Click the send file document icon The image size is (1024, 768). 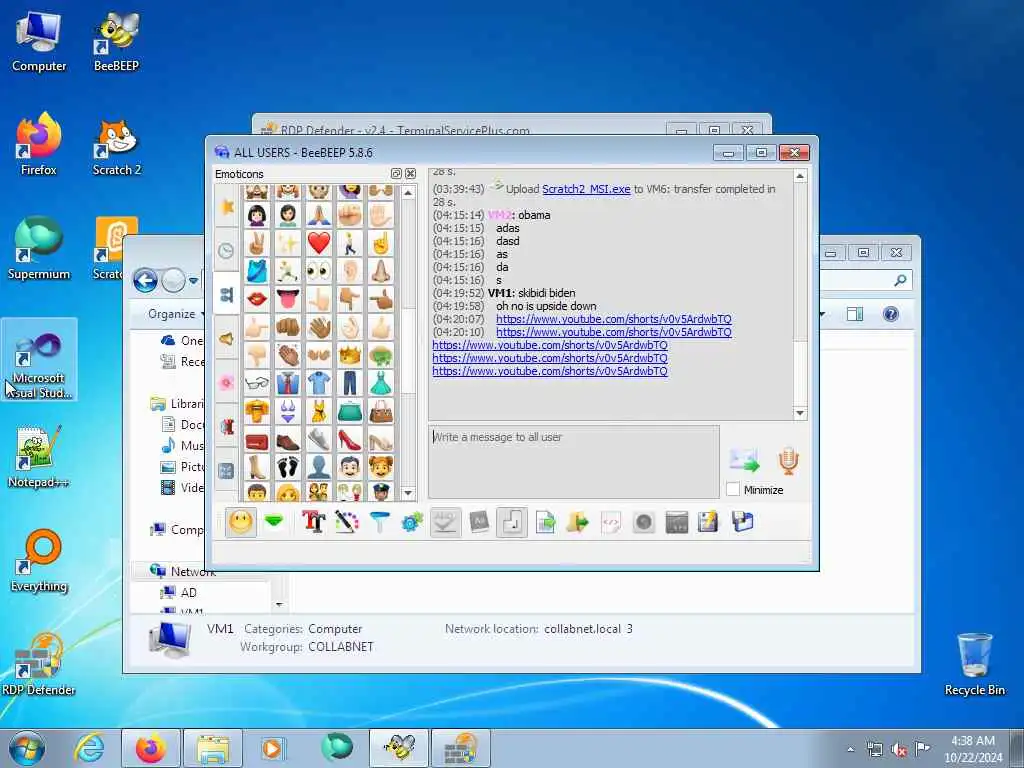(545, 522)
